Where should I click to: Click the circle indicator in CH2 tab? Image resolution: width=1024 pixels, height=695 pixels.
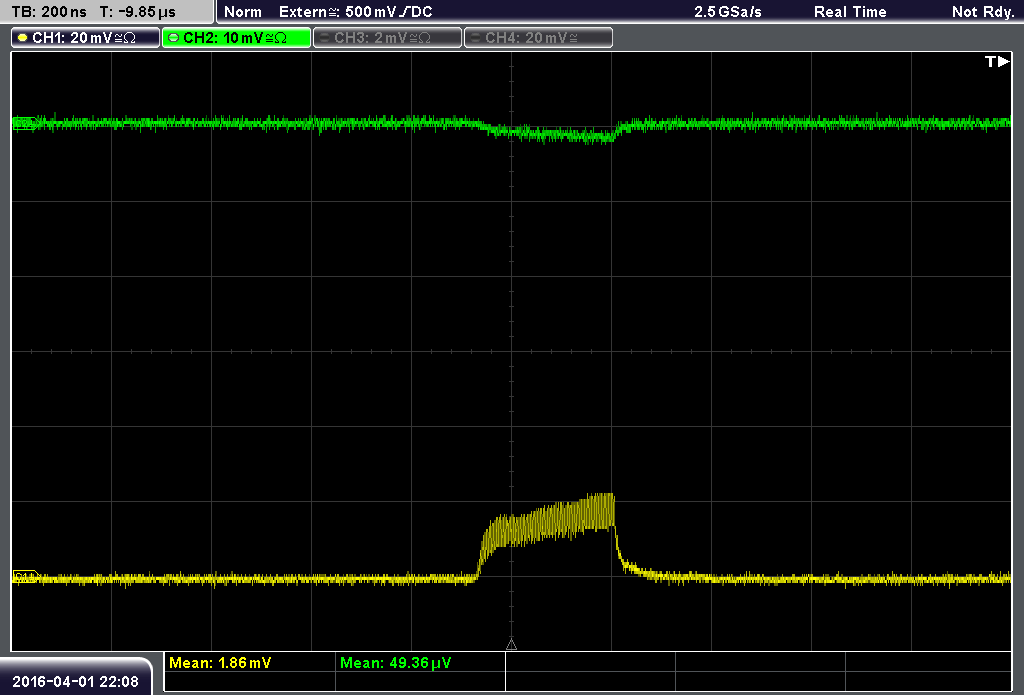click(173, 38)
